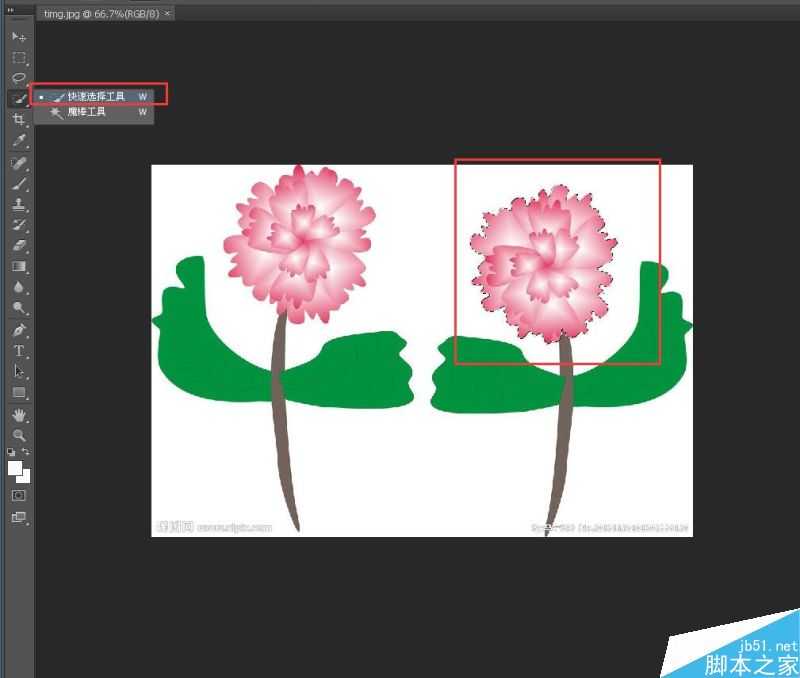Select the Clone Stamp tool
This screenshot has width=800, height=678.
[18, 205]
